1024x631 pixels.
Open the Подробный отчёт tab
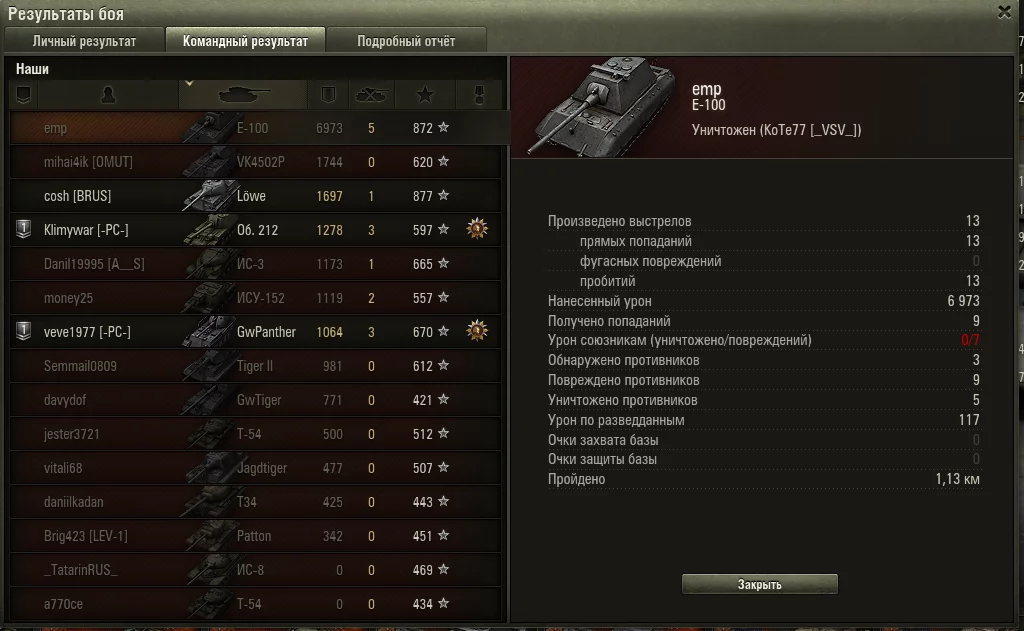pos(406,40)
